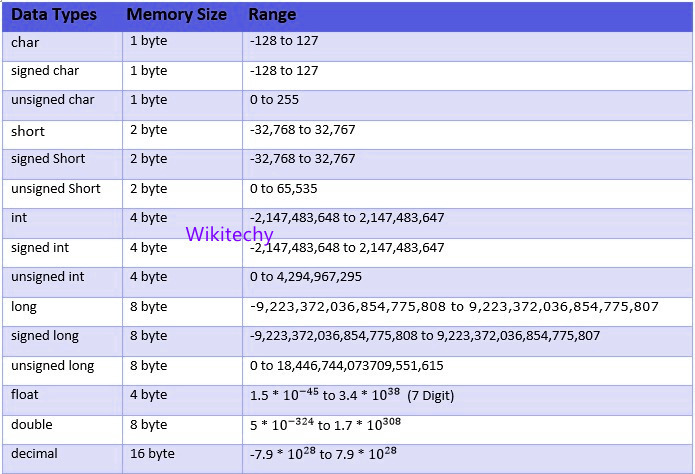Click the unsigned long row label
695x474 pixels.
[x=53, y=366]
